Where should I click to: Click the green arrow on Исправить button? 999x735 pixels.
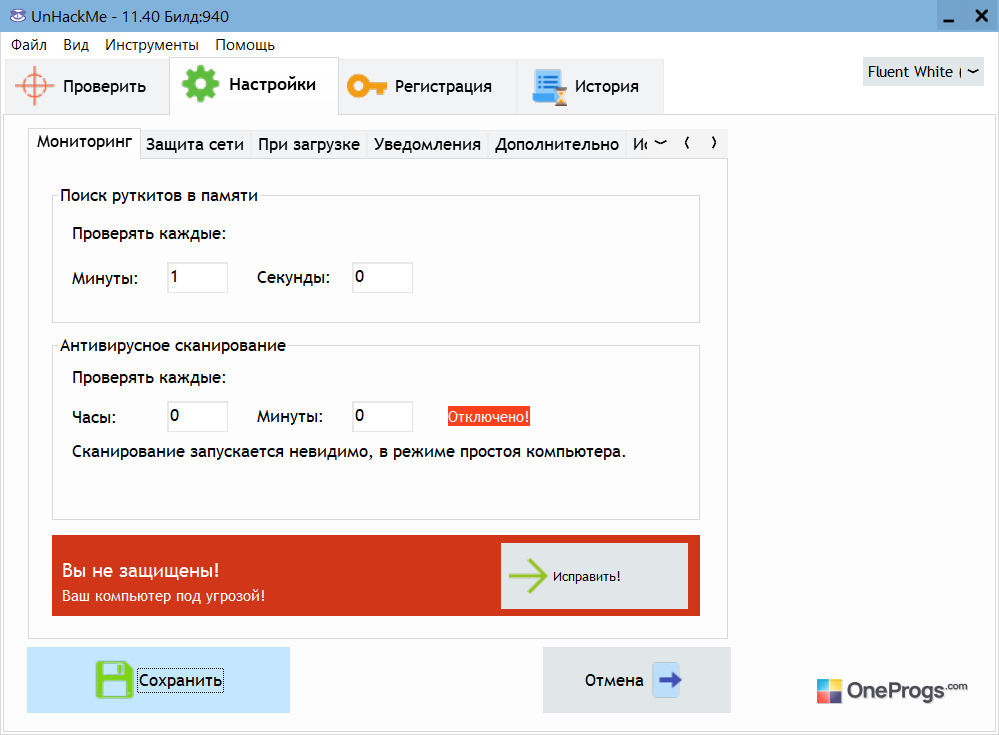(x=528, y=576)
